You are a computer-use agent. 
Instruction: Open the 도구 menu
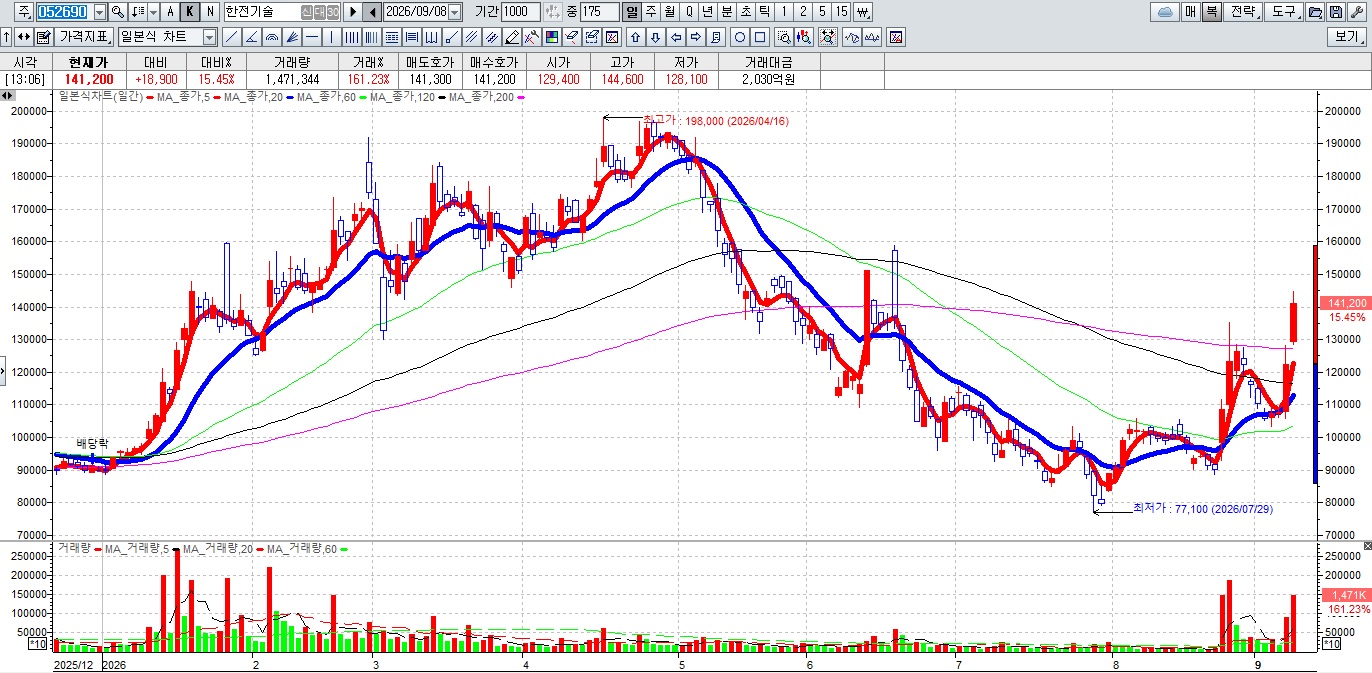1284,12
